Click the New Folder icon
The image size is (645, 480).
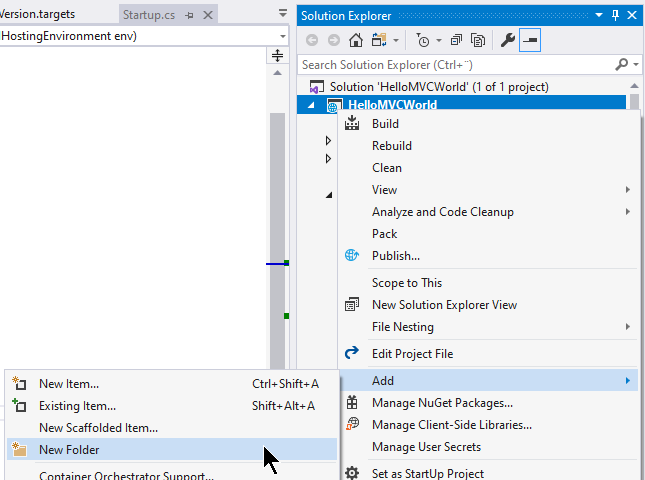pyautogui.click(x=19, y=449)
